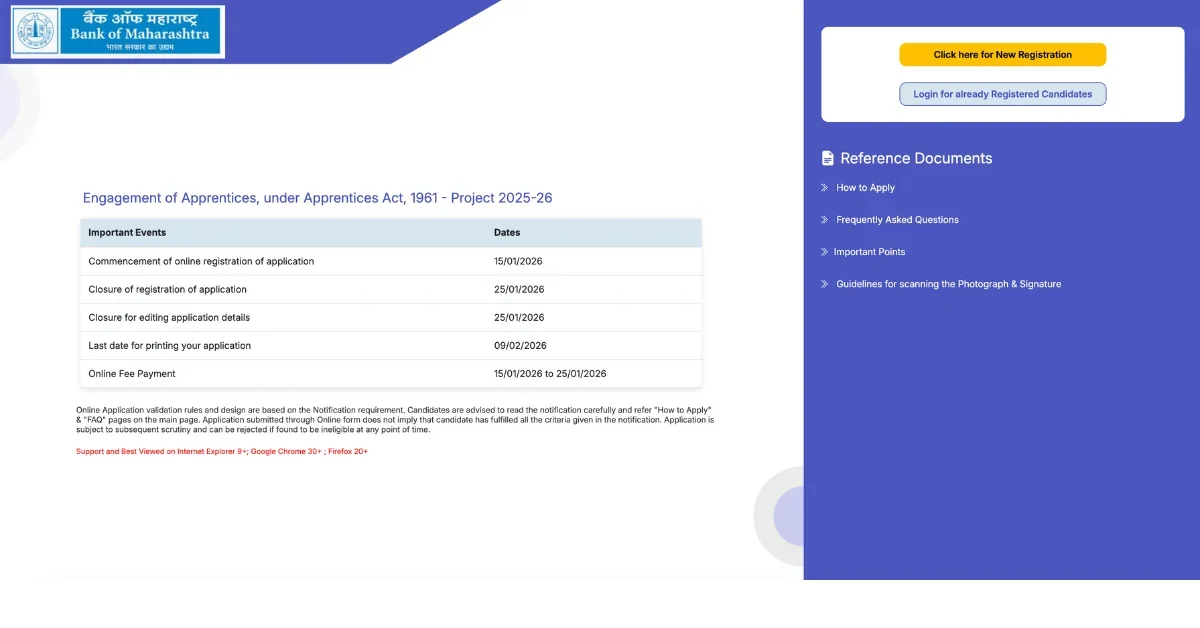
Task: Click the Important Events column header
Action: pos(127,233)
